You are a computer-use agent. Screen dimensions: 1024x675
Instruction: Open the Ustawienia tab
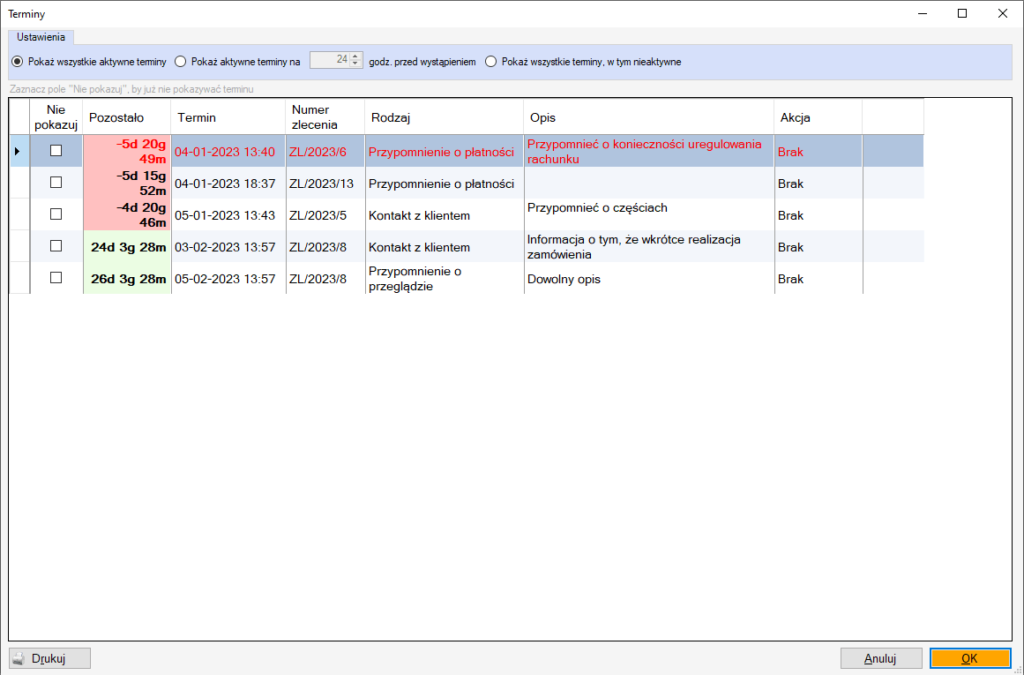coord(41,37)
